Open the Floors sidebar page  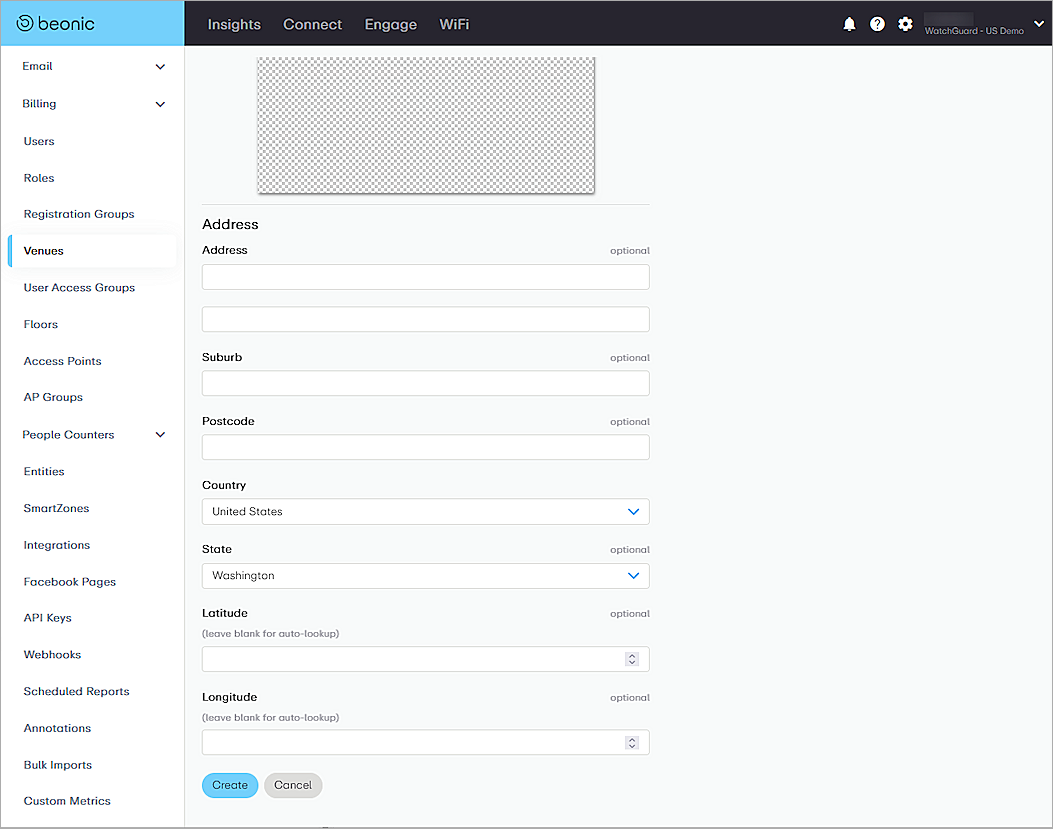(40, 324)
